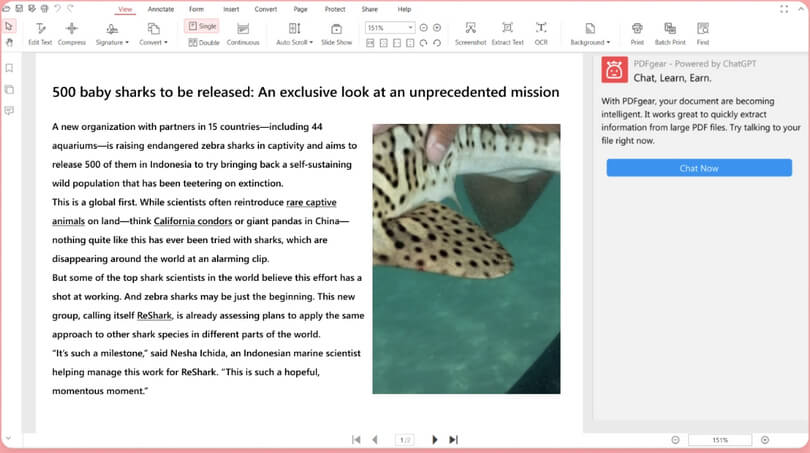
Task: Go to the first page
Action: point(356,440)
